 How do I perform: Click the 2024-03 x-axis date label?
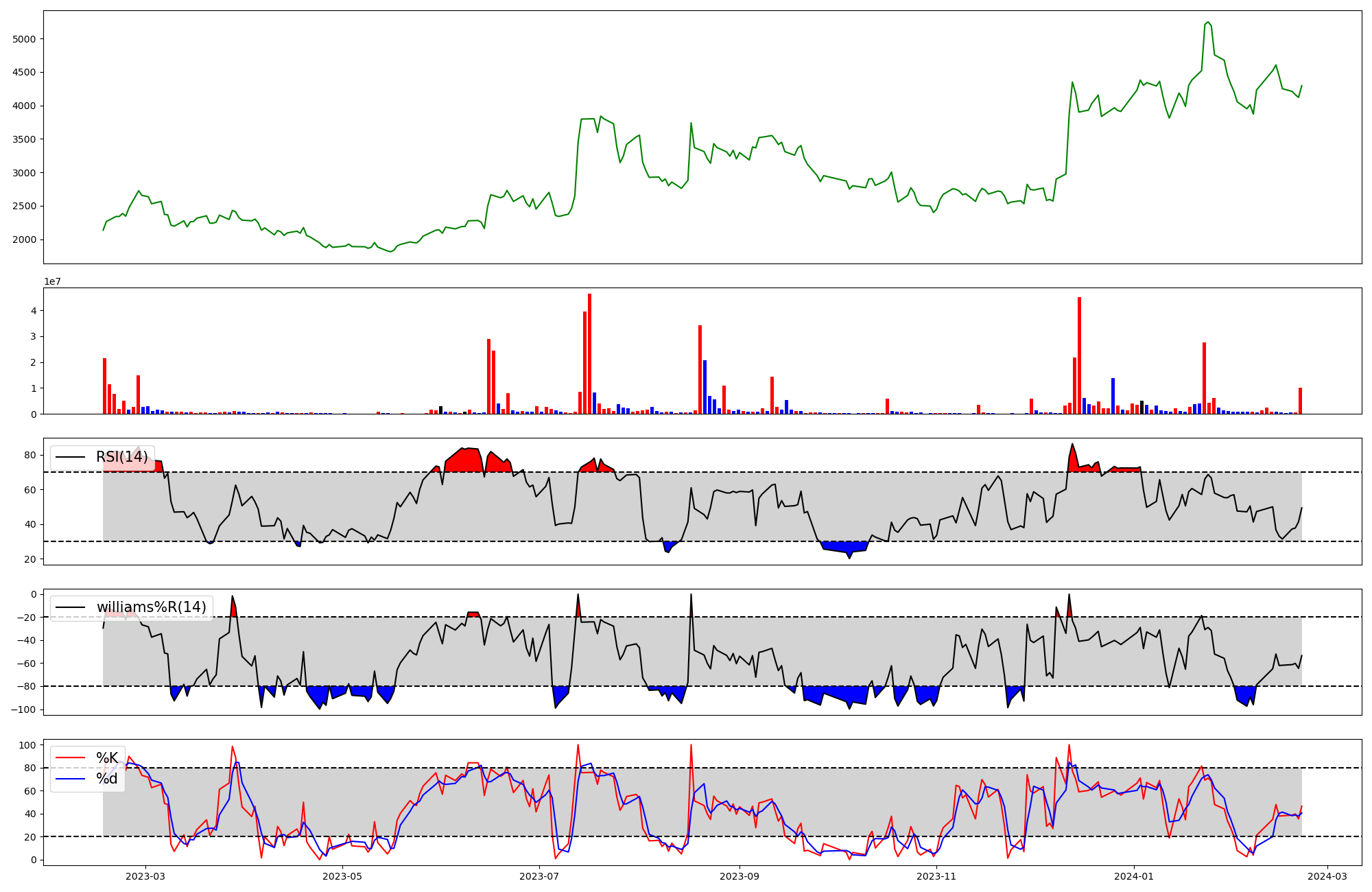tap(1327, 876)
